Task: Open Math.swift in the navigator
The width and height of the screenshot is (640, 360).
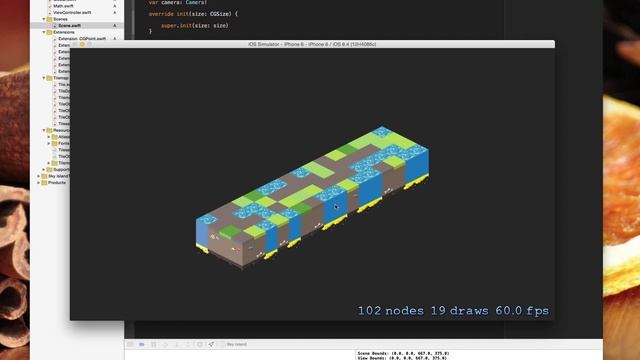Action: point(63,6)
